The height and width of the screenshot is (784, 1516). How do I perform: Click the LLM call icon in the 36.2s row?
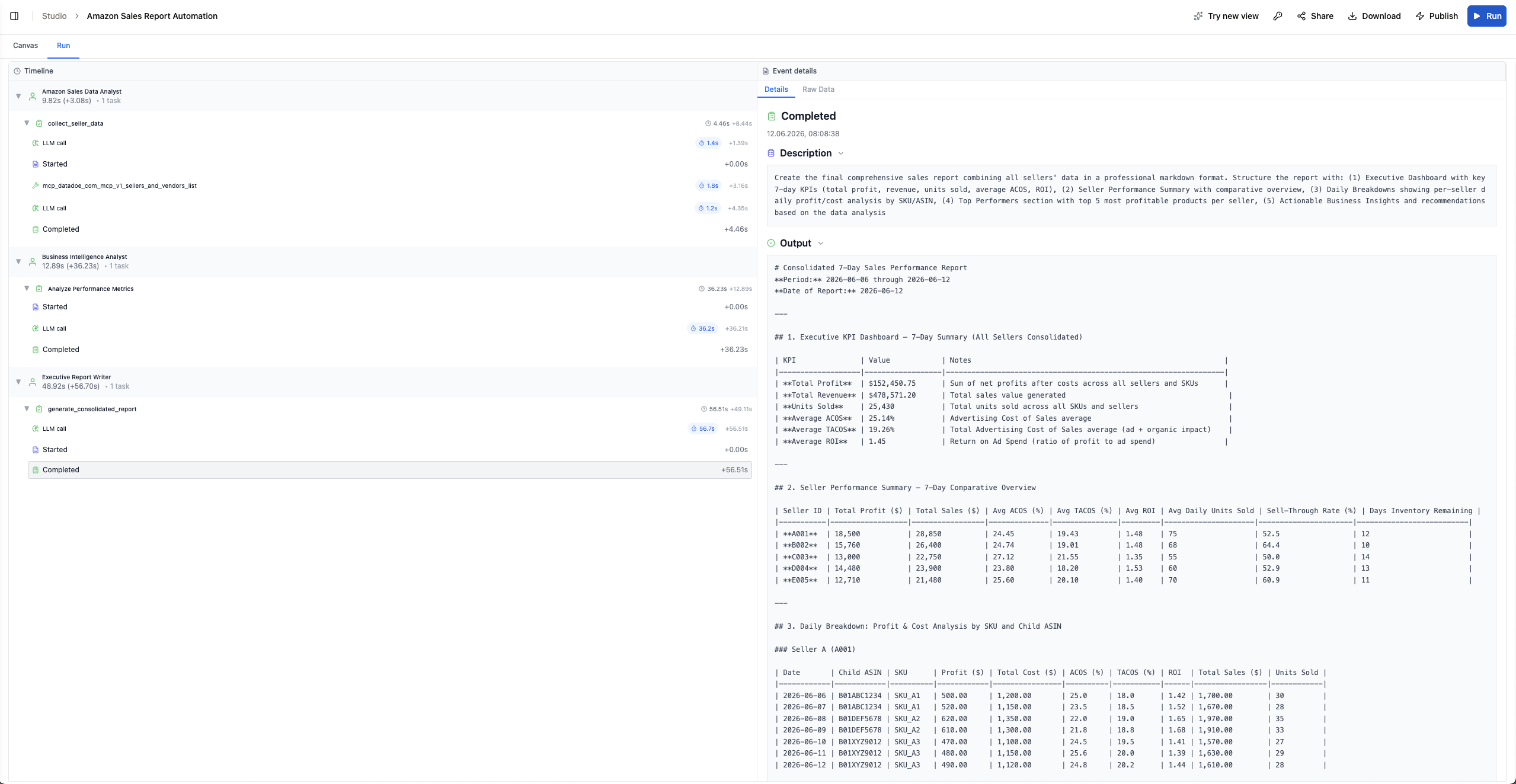36,328
